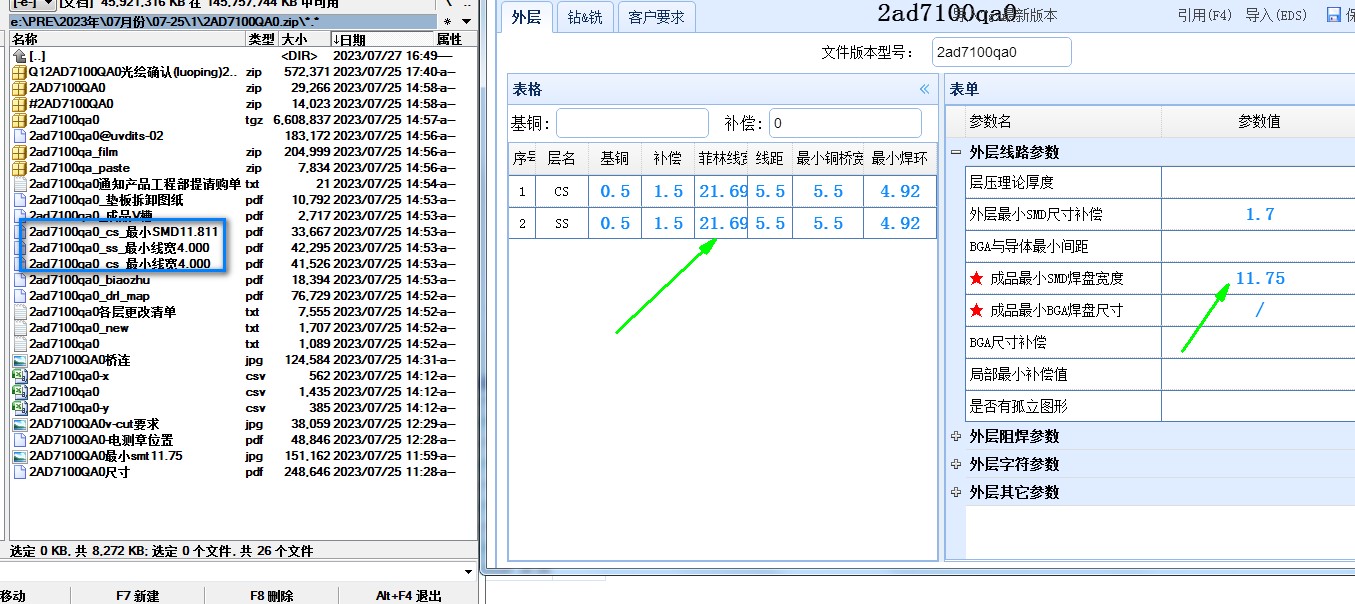Click the 菲林线宽 value 21.69 in CS row

click(722, 191)
